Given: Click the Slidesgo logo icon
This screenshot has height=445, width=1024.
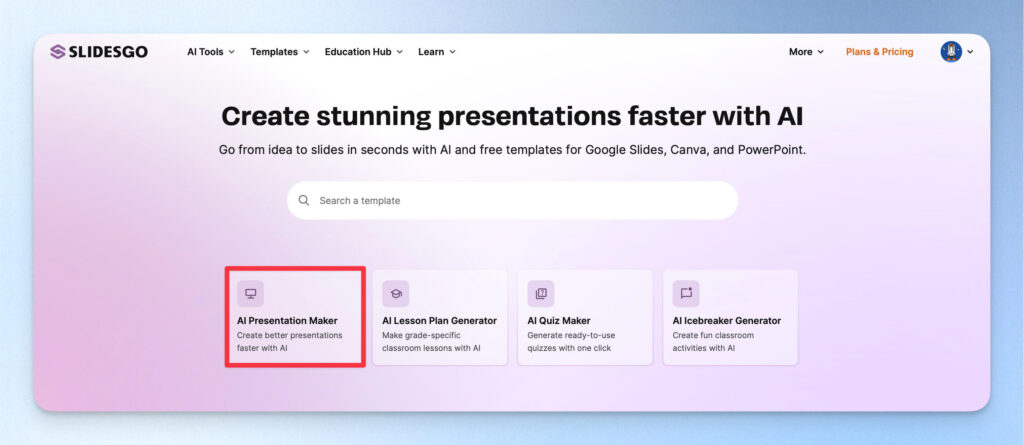Looking at the screenshot, I should click(58, 52).
